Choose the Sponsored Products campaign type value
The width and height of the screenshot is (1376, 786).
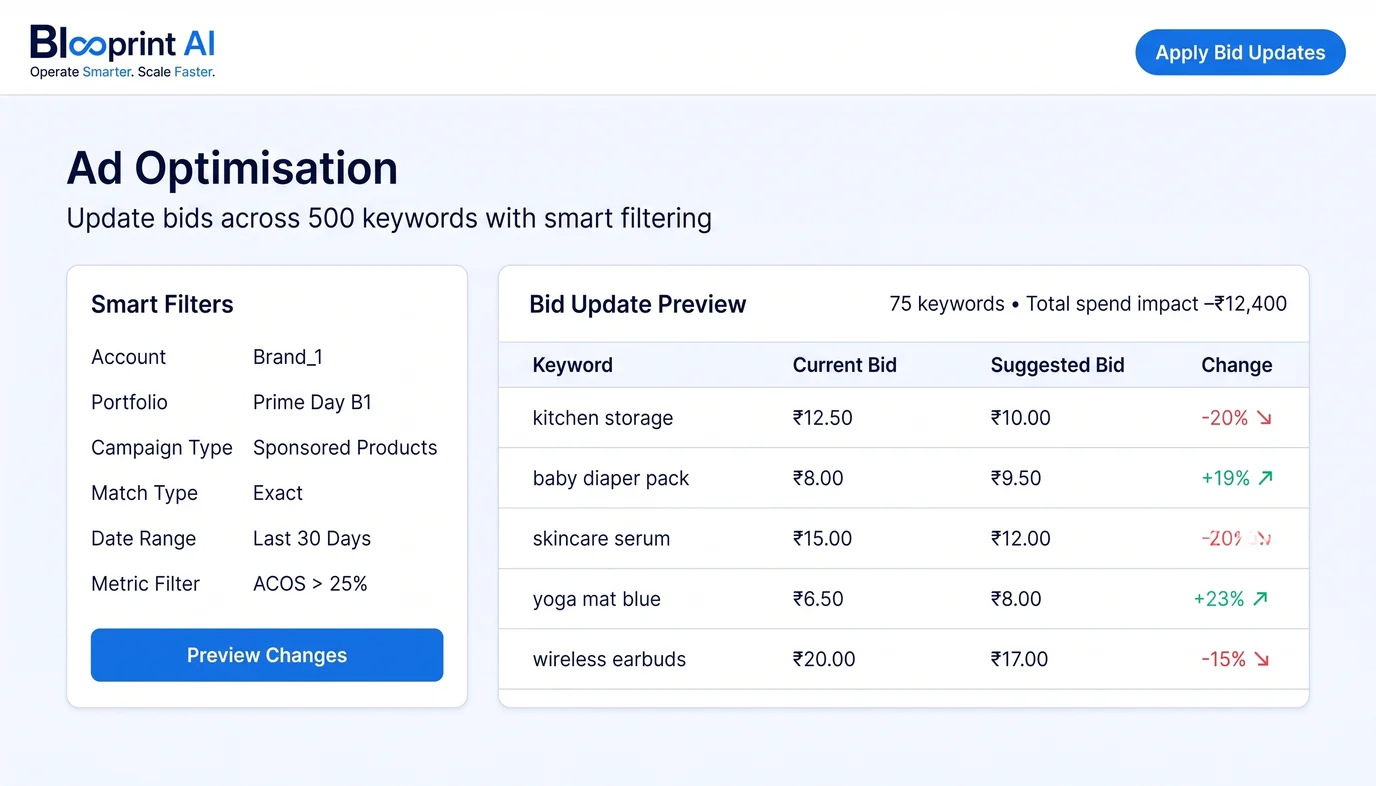(x=345, y=448)
